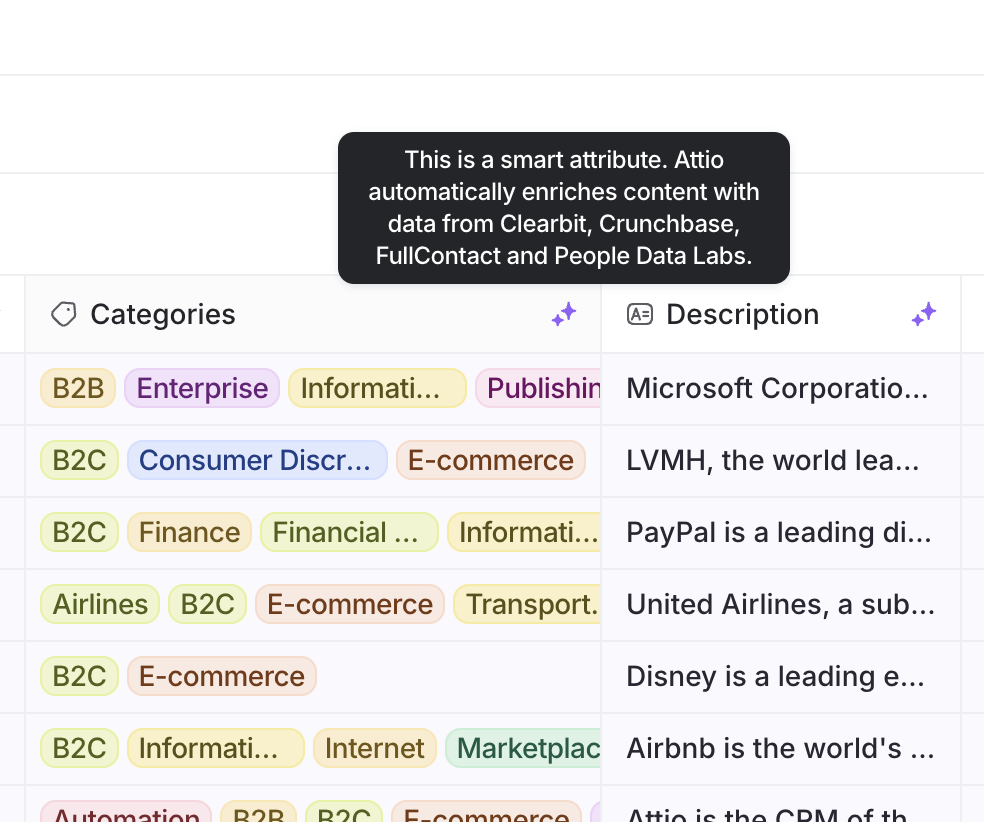Screen dimensions: 984x822
Task: Click the Internet category tag
Action: click(374, 748)
